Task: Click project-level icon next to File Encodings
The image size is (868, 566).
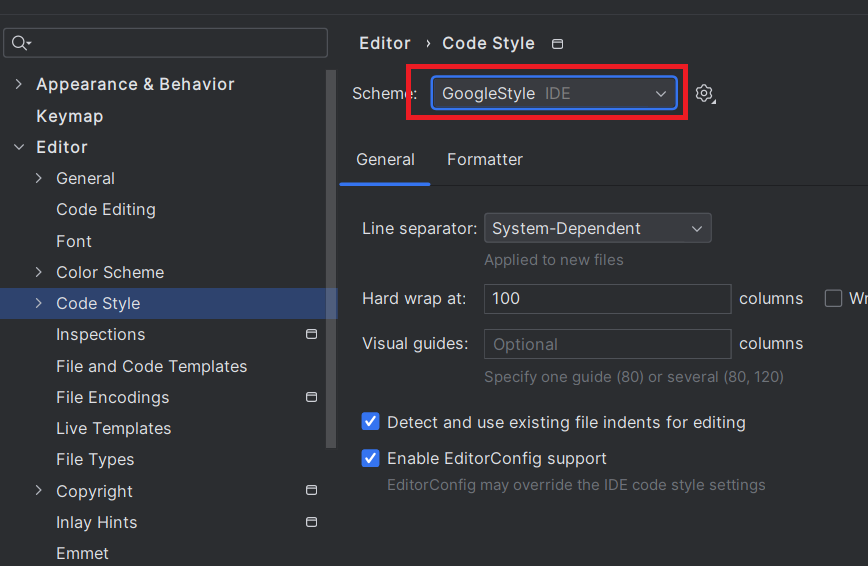Action: click(x=312, y=397)
